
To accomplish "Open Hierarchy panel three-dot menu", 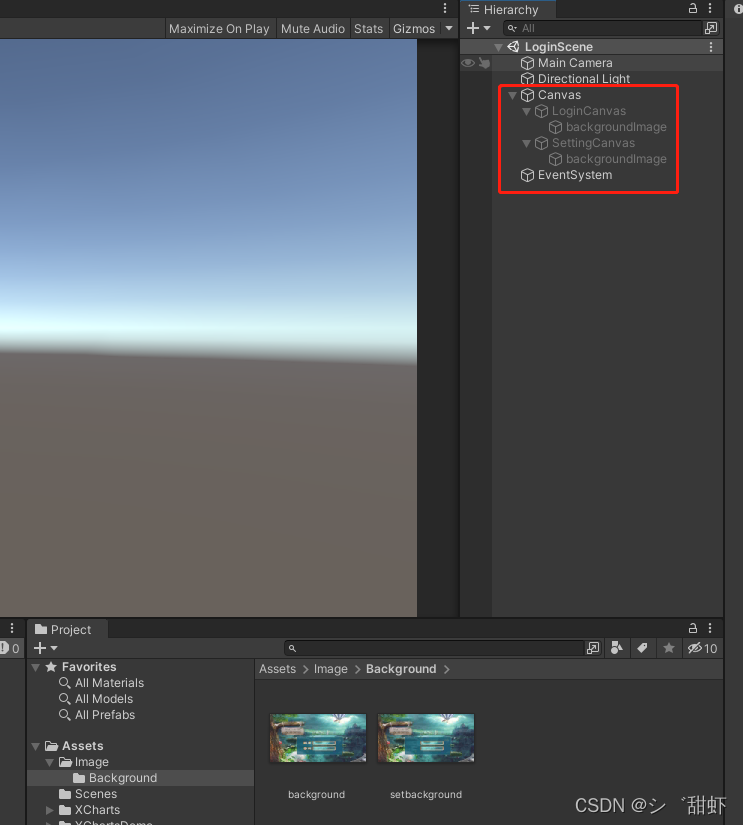I will [x=710, y=8].
